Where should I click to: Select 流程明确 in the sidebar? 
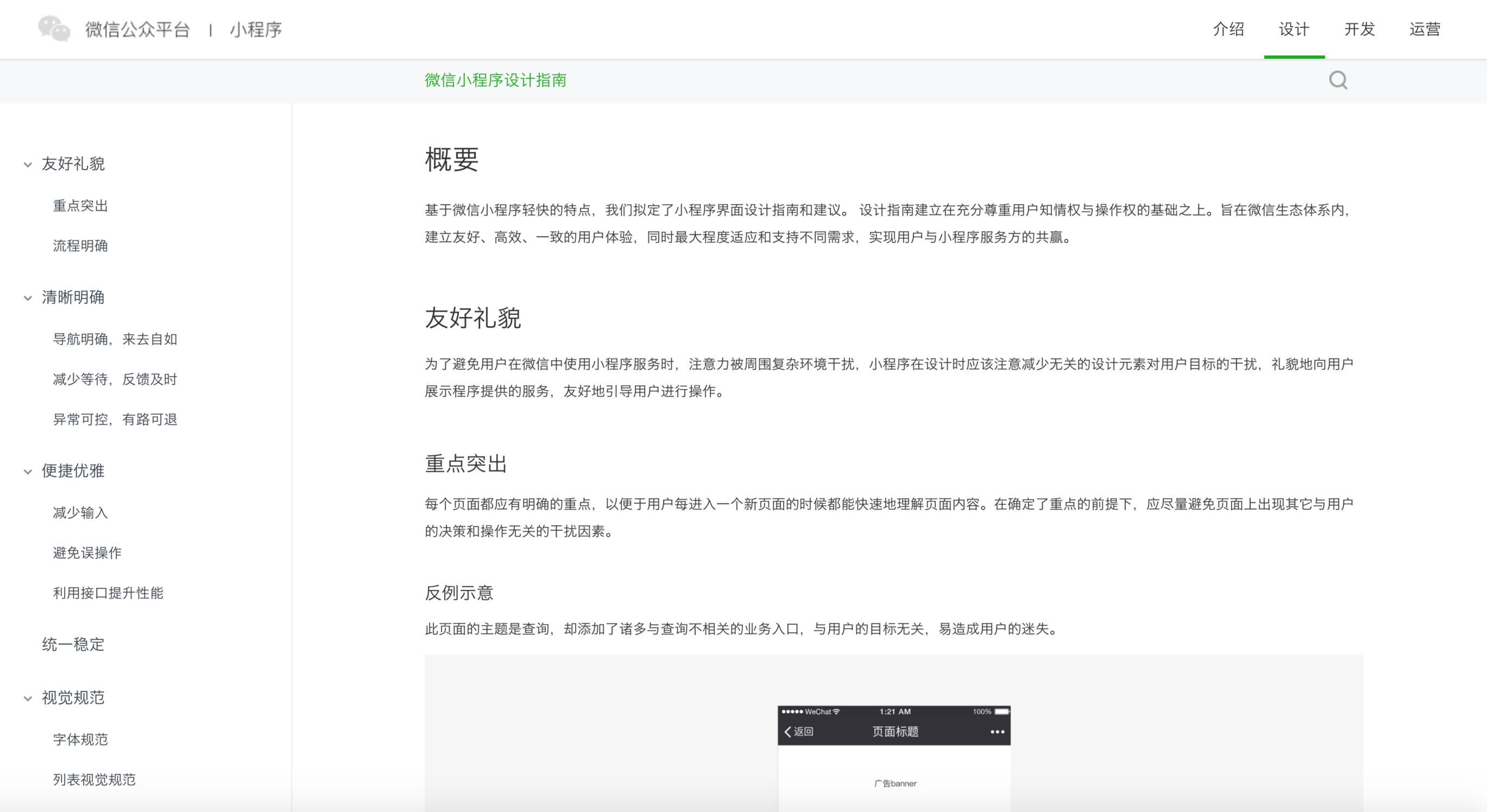(x=80, y=246)
